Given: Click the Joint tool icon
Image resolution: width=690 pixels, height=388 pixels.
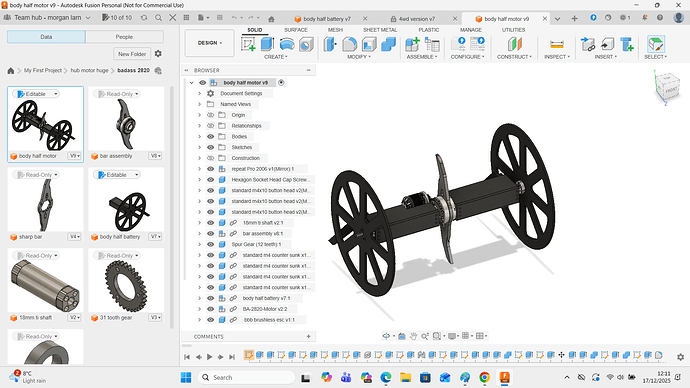Looking at the screenshot, I should click(432, 44).
